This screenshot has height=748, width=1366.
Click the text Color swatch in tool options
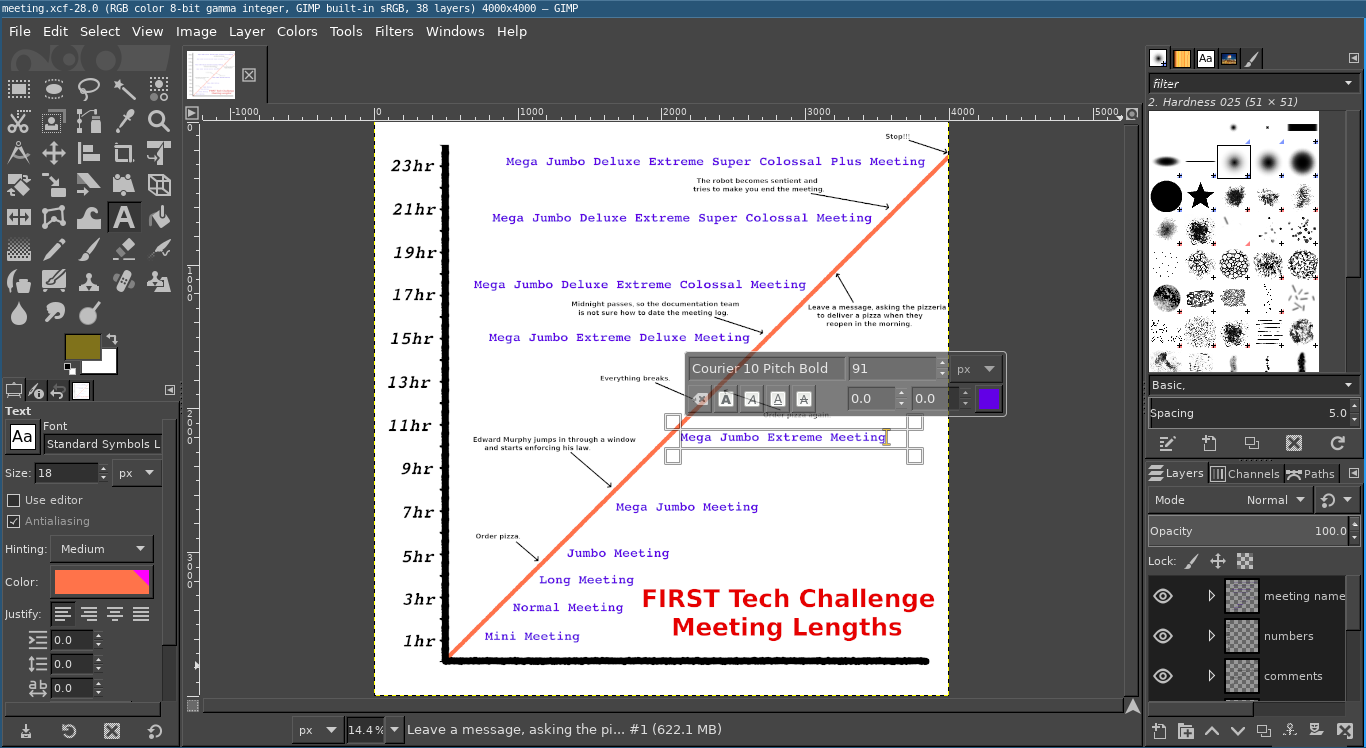pyautogui.click(x=102, y=582)
